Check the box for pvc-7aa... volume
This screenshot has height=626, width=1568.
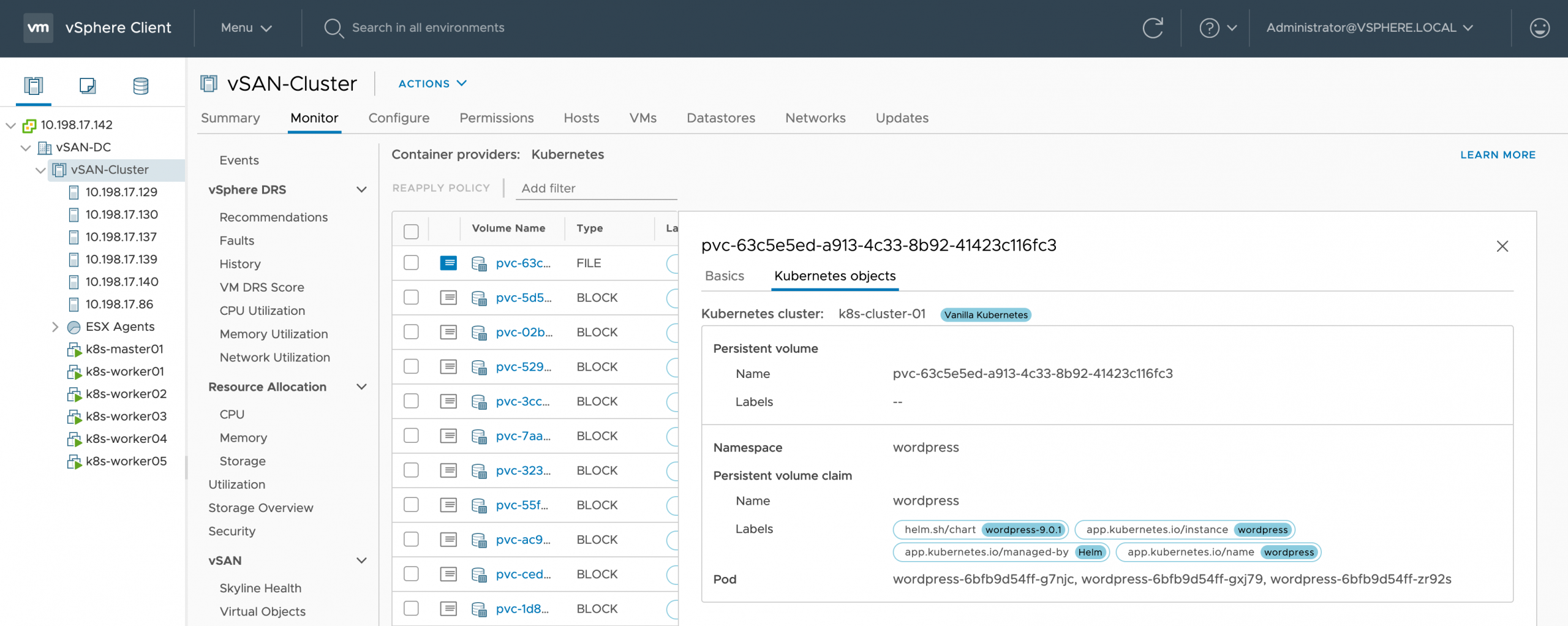411,436
